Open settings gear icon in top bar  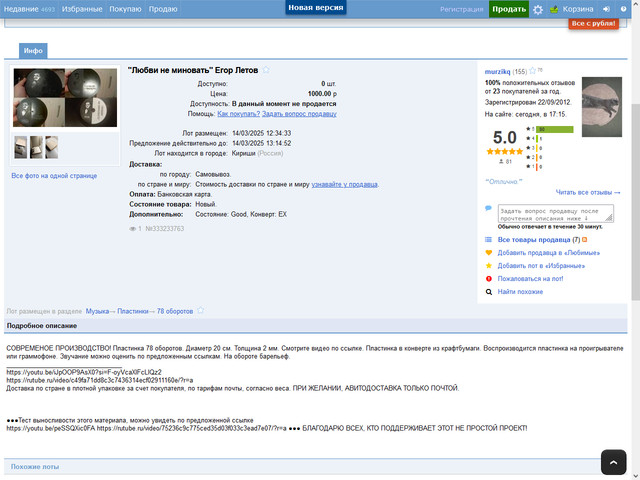click(x=538, y=9)
